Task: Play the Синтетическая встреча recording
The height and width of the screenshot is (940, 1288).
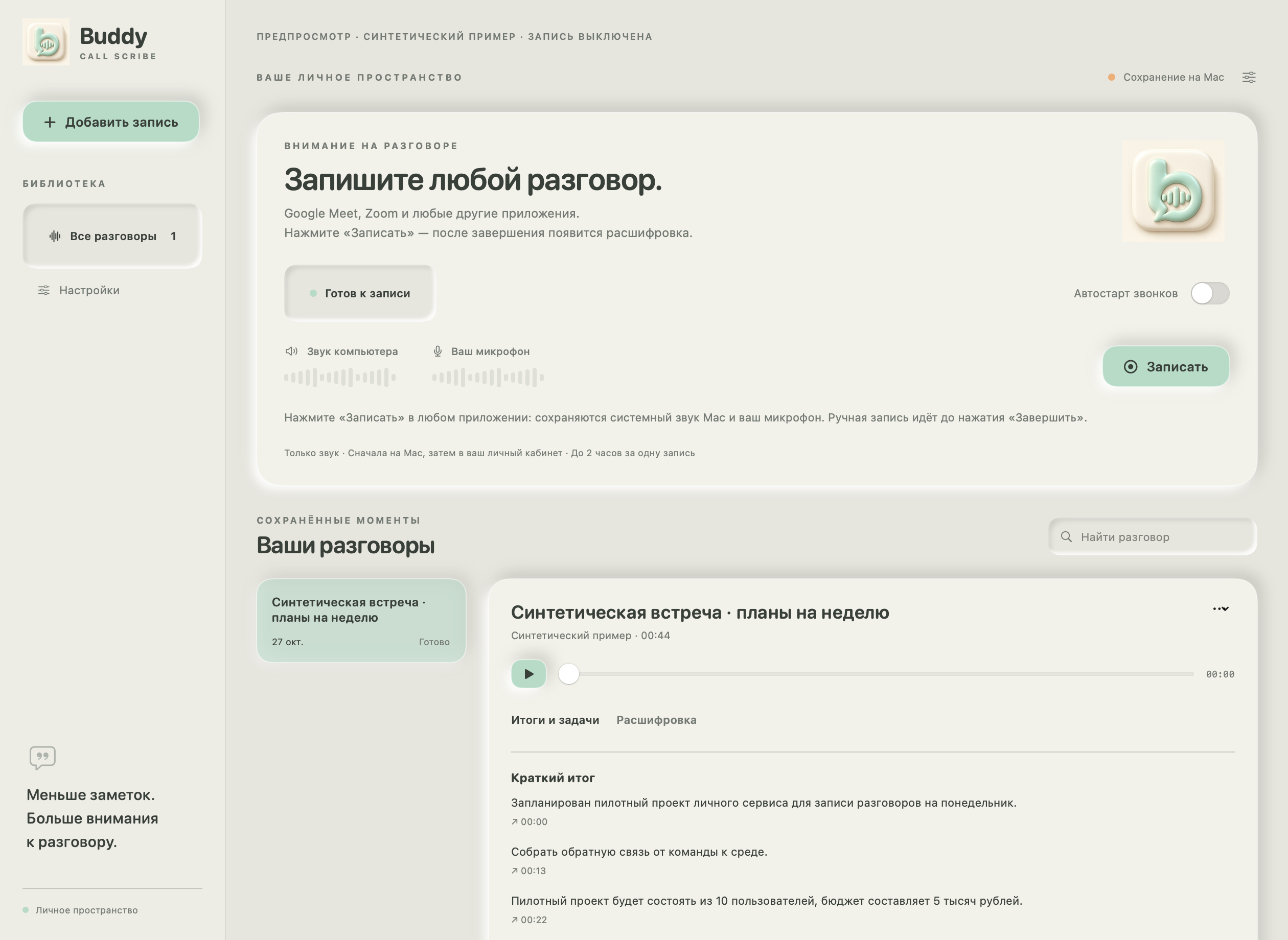Action: pyautogui.click(x=529, y=674)
